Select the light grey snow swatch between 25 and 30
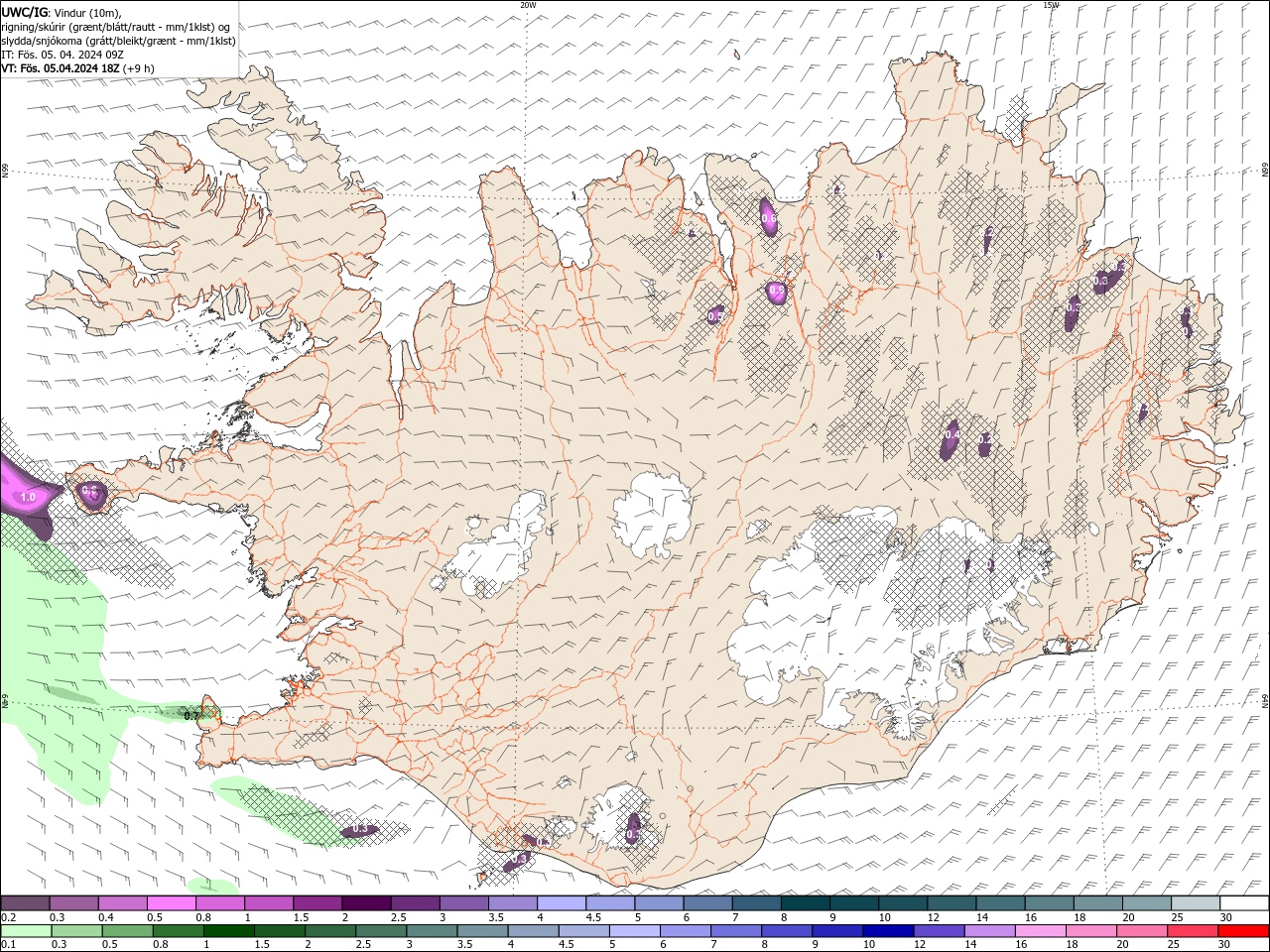1270x952 pixels. [x=1195, y=902]
